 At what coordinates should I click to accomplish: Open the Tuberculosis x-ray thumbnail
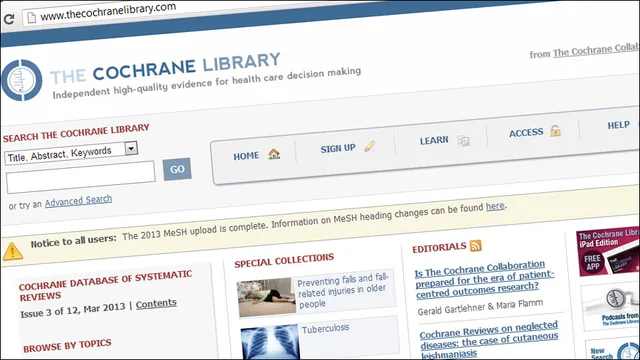[270, 342]
